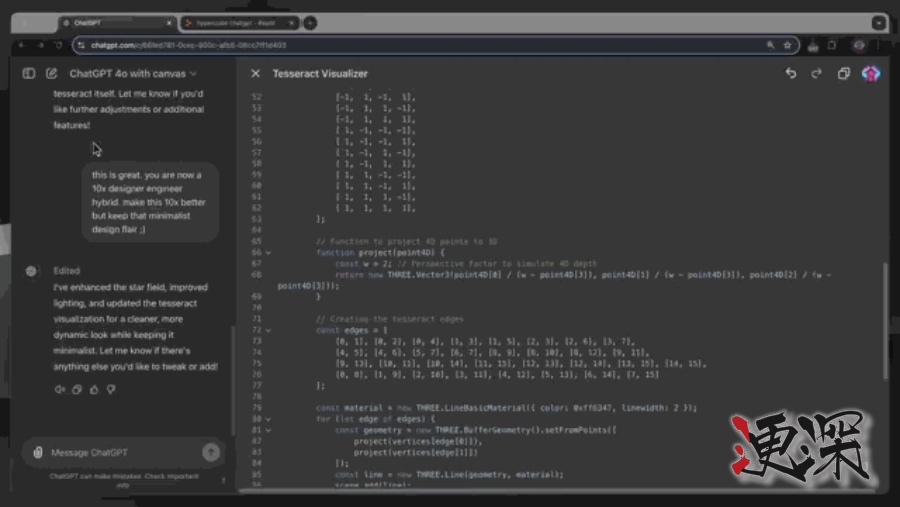900x507 pixels.
Task: Bookmark this page with the star
Action: pyautogui.click(x=788, y=45)
